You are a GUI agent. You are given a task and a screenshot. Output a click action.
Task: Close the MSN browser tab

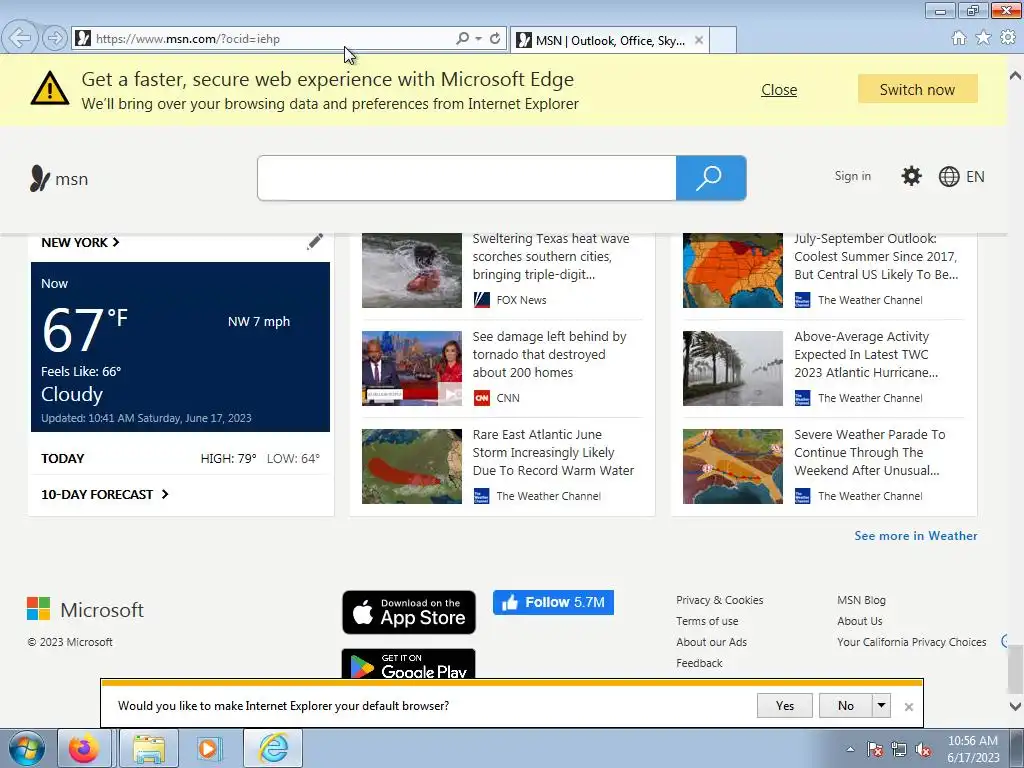tap(699, 40)
